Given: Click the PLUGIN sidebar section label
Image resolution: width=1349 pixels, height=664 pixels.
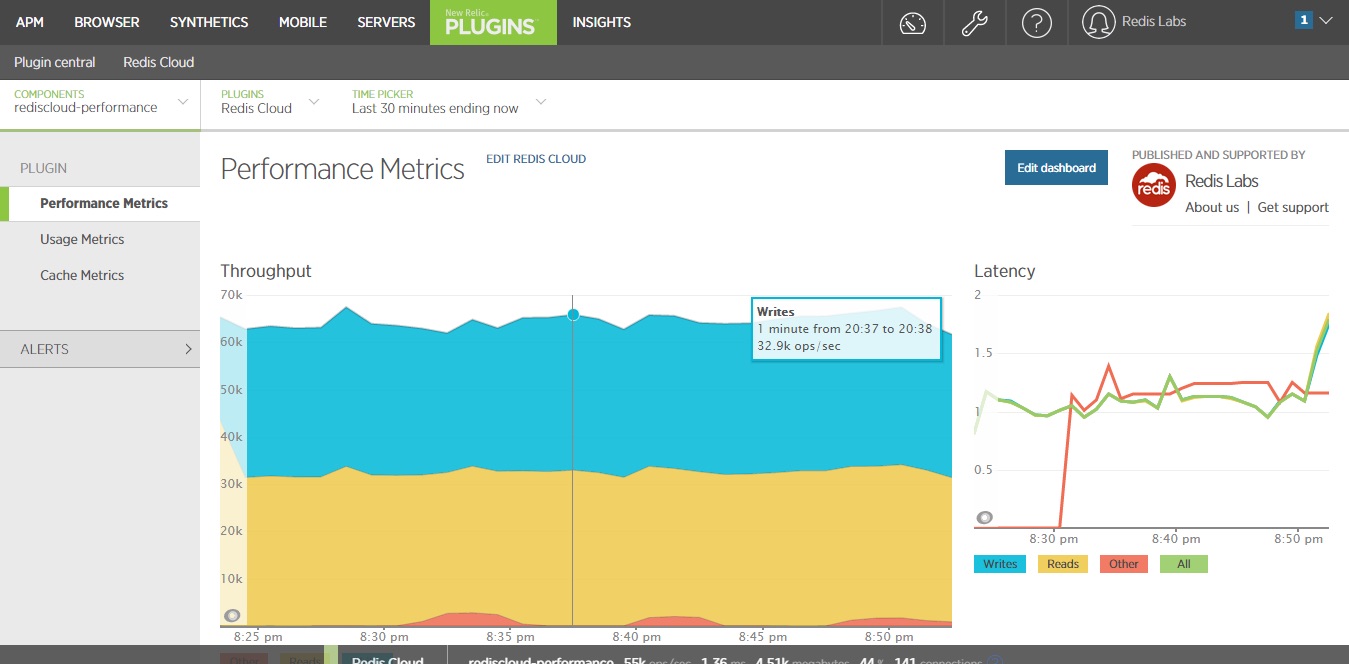Looking at the screenshot, I should coord(44,168).
